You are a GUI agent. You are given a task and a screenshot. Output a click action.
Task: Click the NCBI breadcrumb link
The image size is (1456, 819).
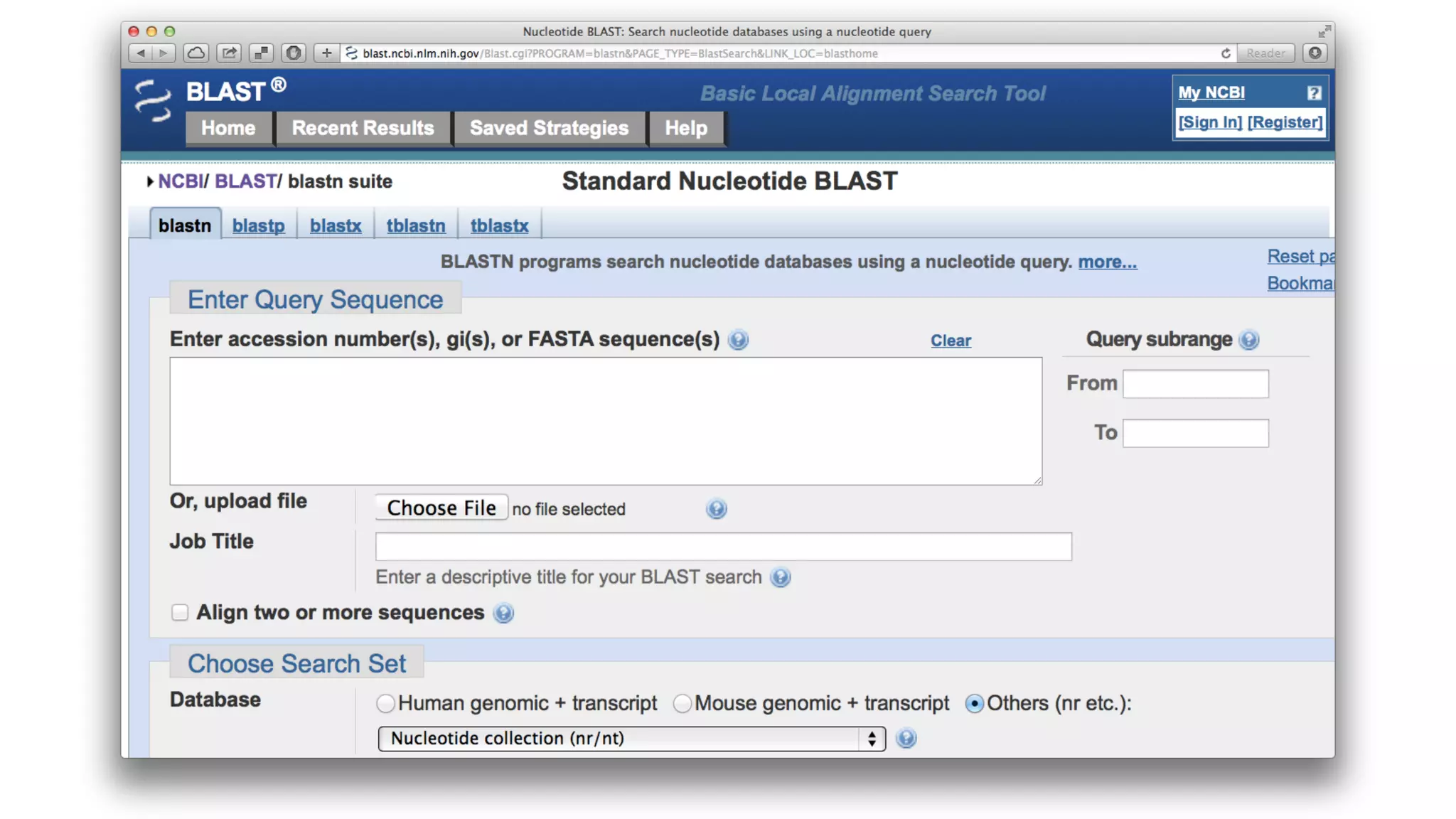click(x=180, y=181)
